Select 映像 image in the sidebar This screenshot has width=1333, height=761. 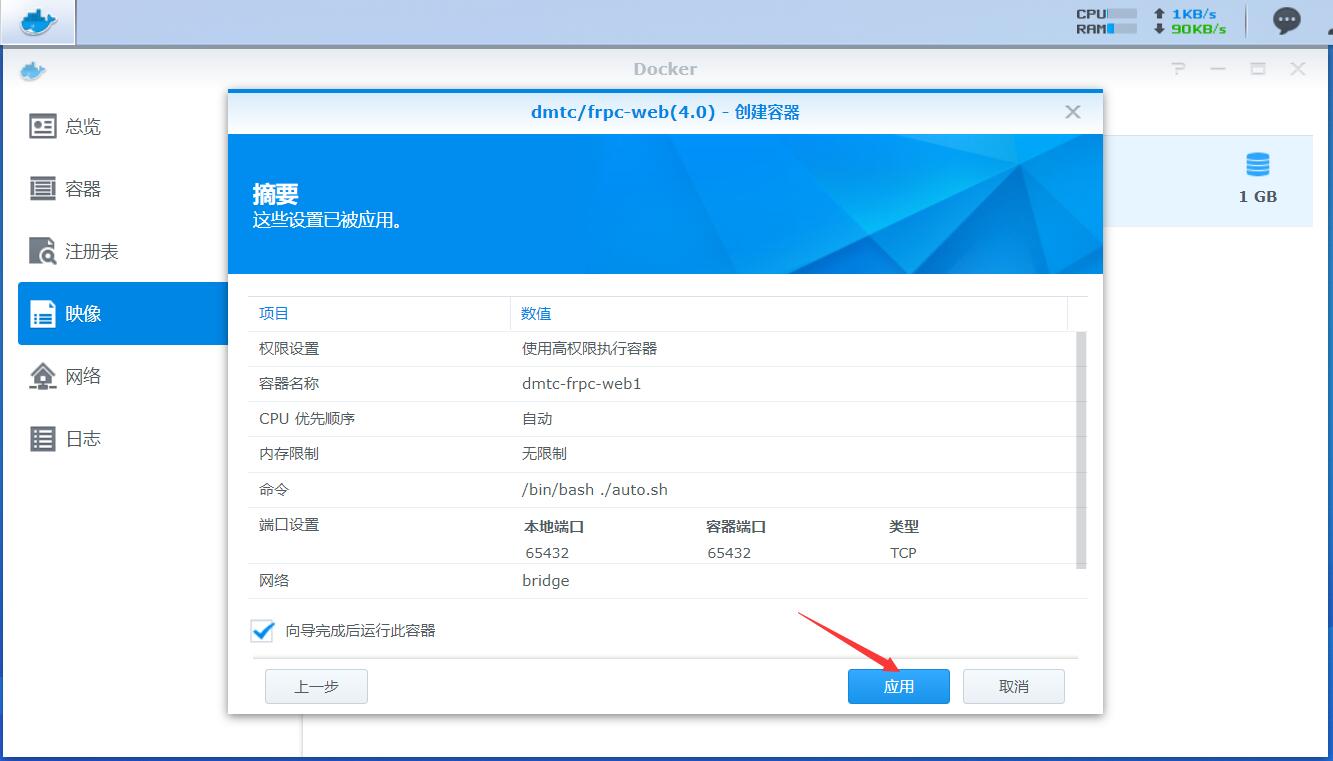coord(124,313)
